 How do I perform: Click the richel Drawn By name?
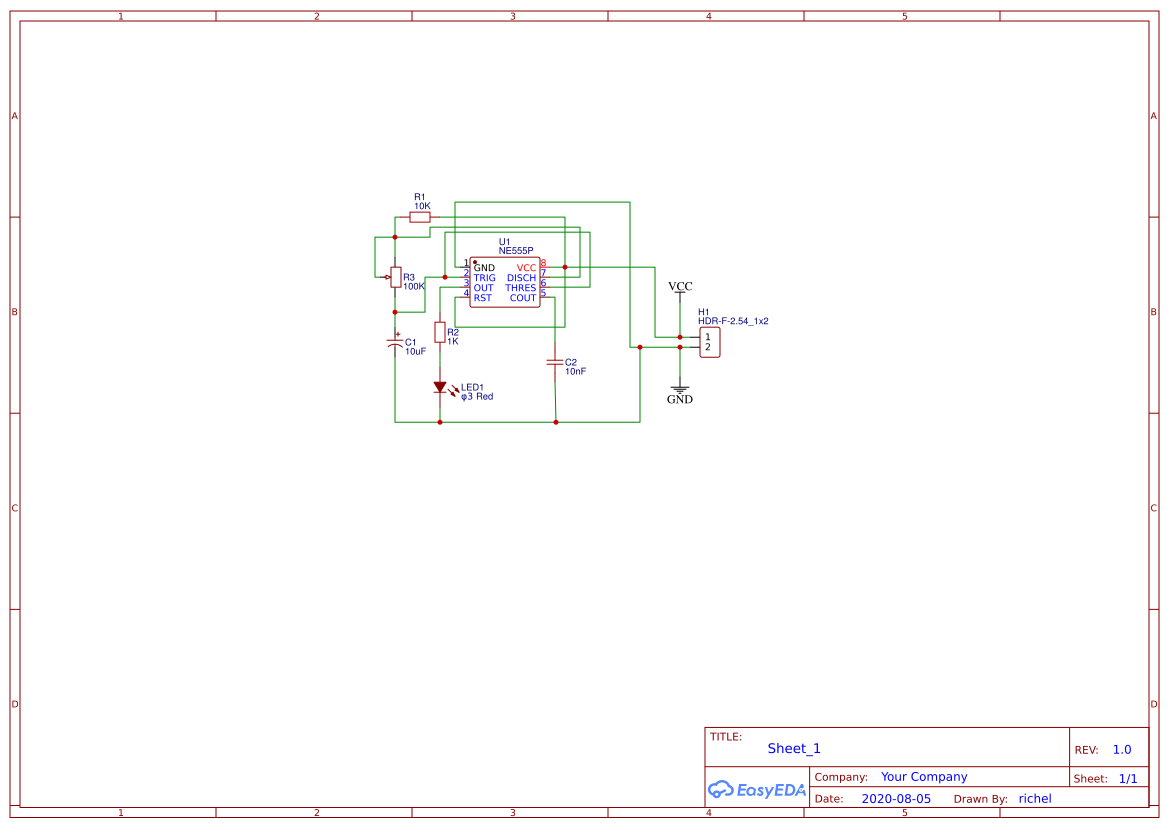(x=1035, y=798)
